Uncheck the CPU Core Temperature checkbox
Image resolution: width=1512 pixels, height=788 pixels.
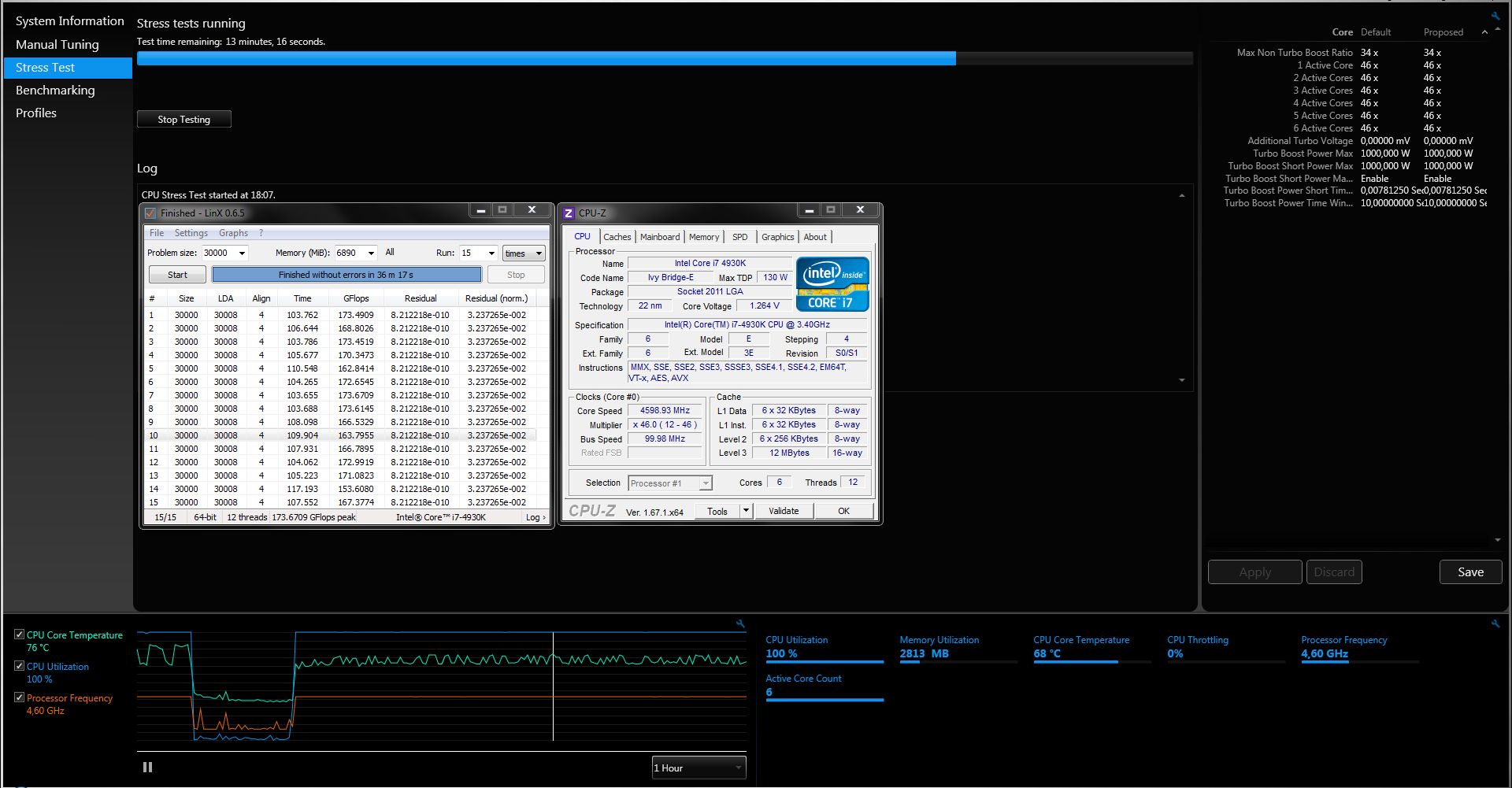(x=20, y=634)
